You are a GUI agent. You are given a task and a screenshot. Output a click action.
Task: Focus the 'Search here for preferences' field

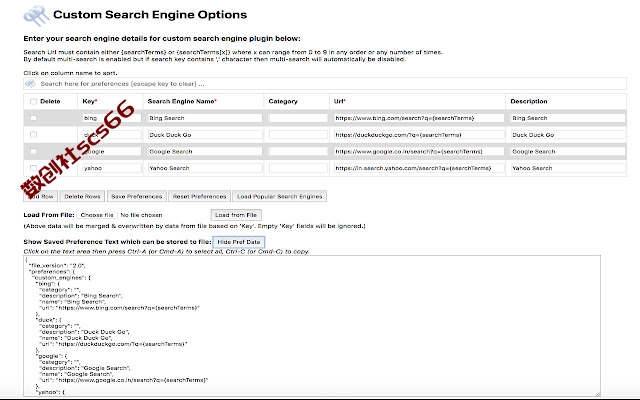(x=325, y=84)
